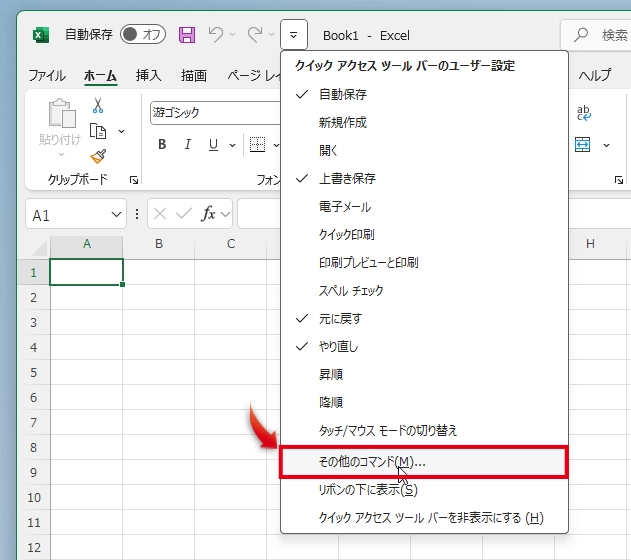Check 降順 in the toolbar menu
Image resolution: width=631 pixels, height=560 pixels.
pyautogui.click(x=424, y=402)
